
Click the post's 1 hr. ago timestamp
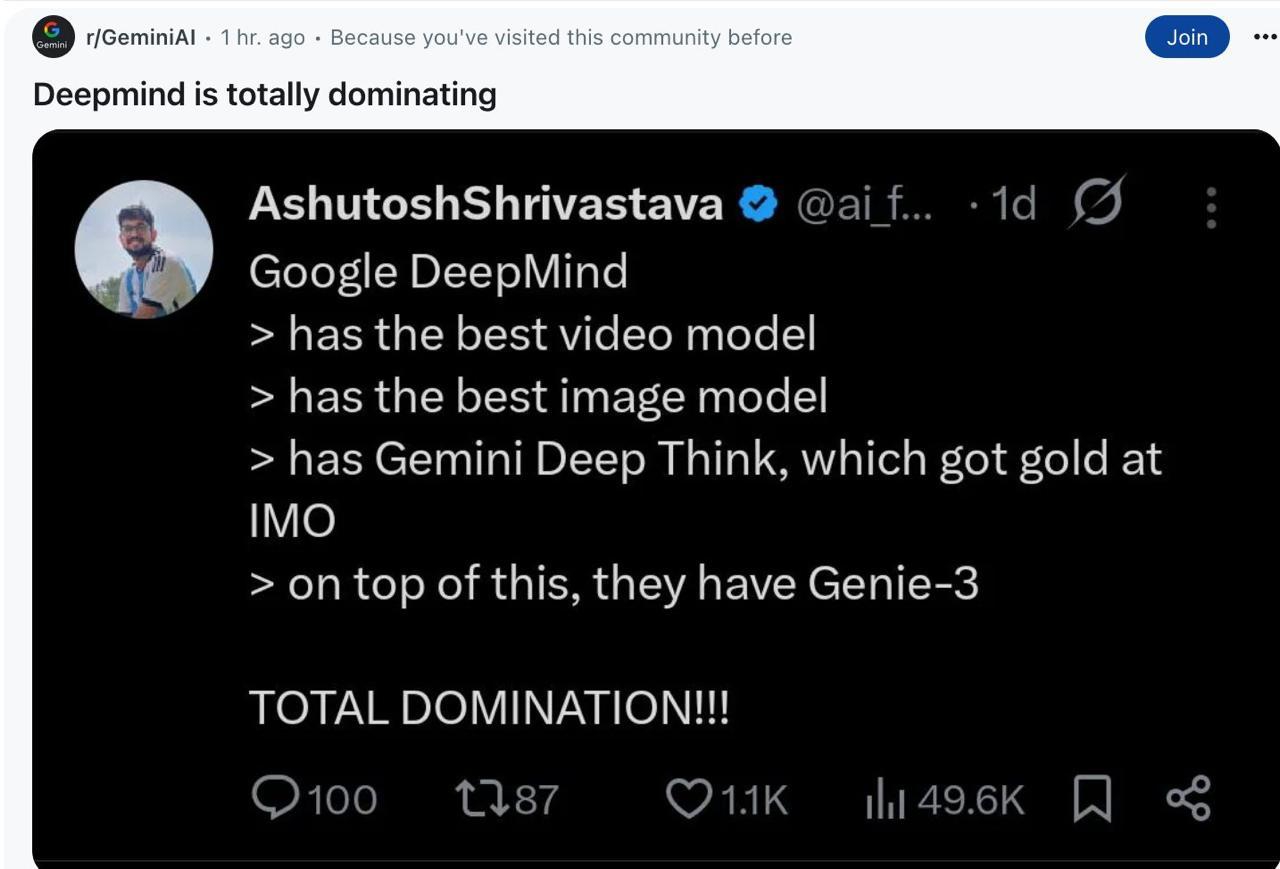(x=263, y=38)
